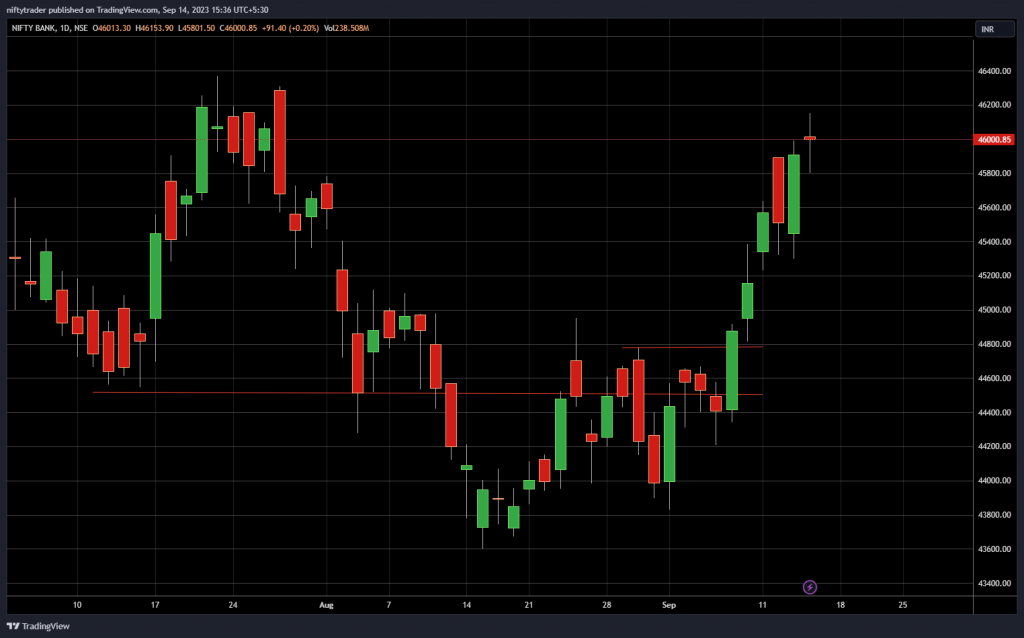
Task: Click the niftytrader author name in the header
Action: 27,10
